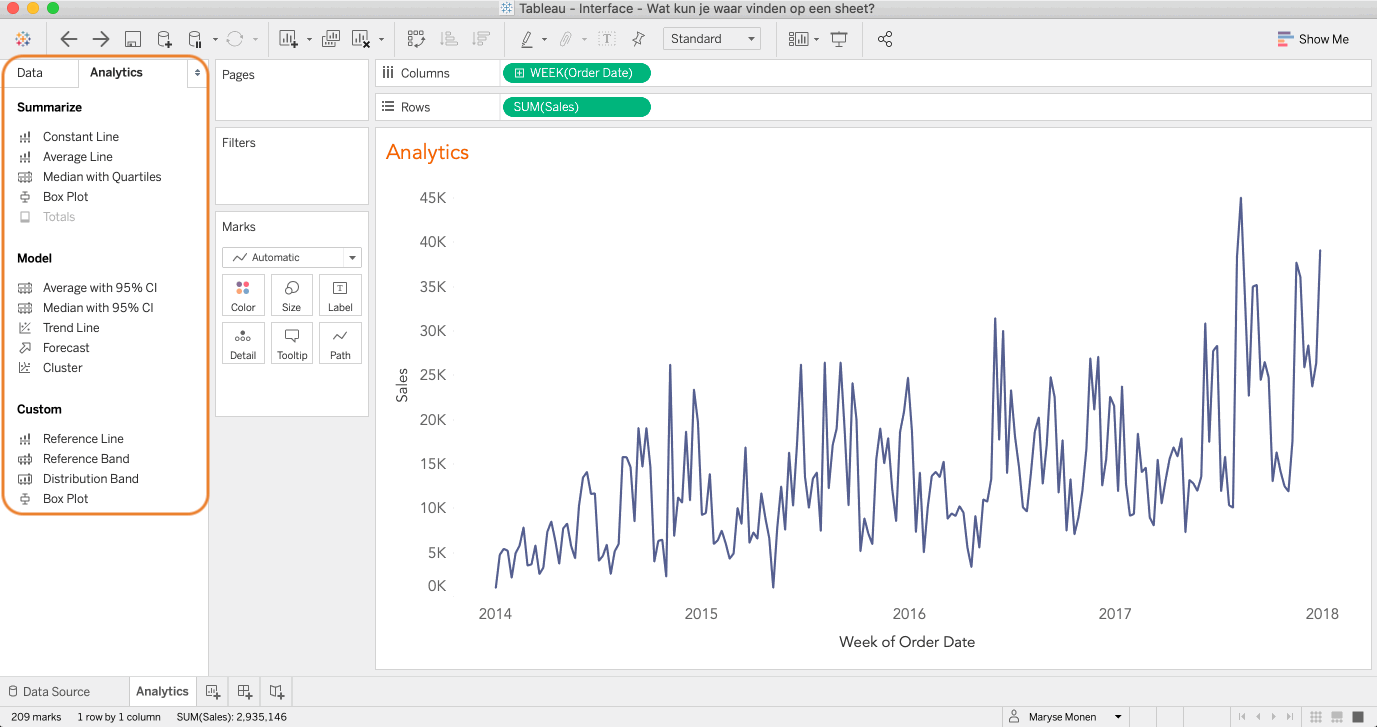1377x727 pixels.
Task: Select Trend Line in the Model section
Action: coord(71,328)
